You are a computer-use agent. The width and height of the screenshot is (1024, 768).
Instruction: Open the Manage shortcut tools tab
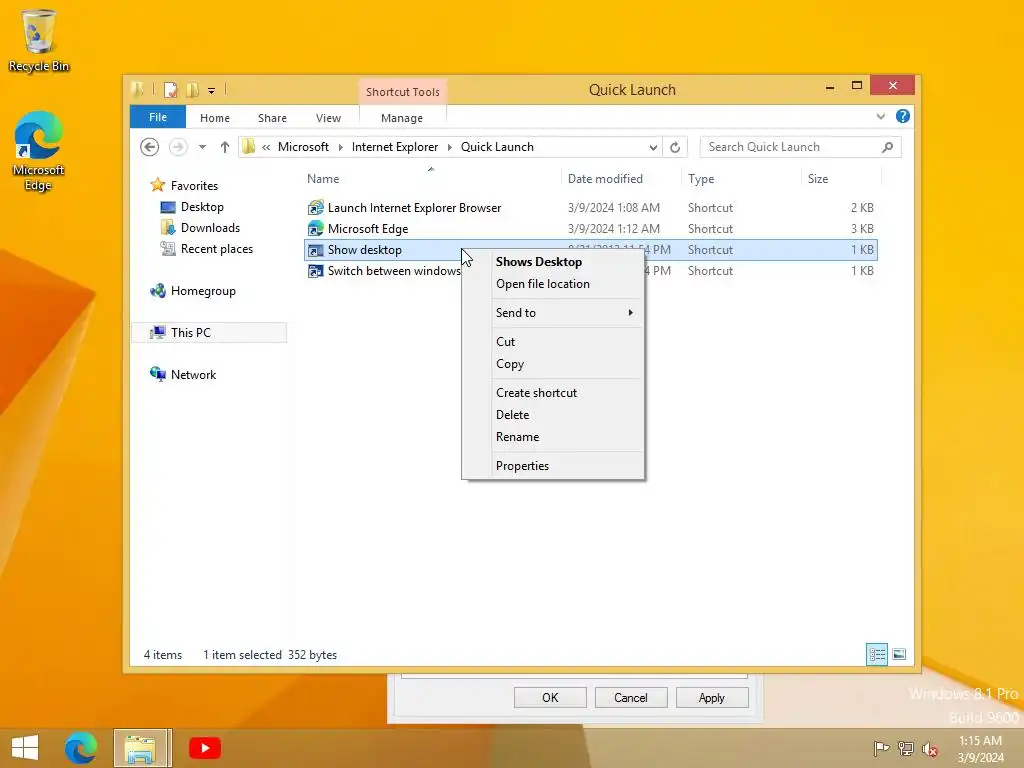point(402,118)
